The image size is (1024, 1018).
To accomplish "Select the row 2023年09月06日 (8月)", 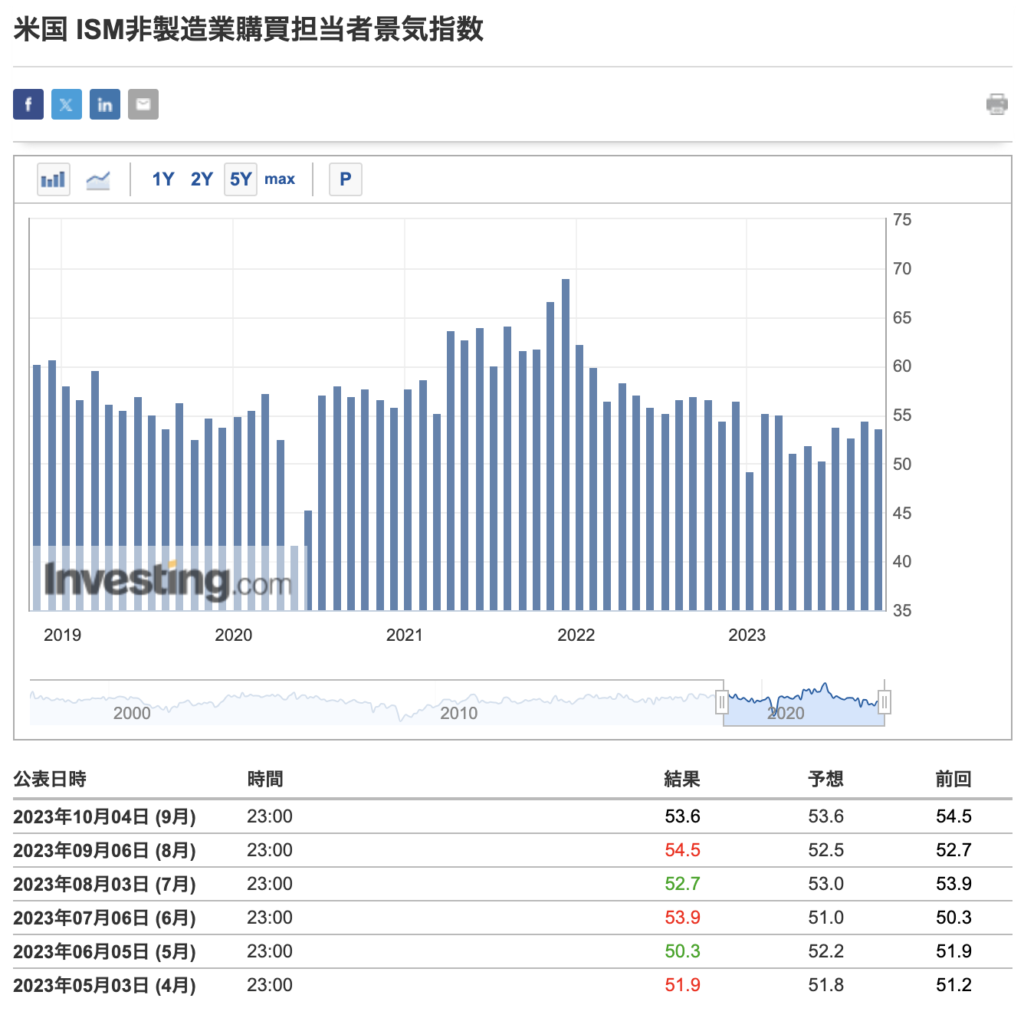I will (x=513, y=850).
